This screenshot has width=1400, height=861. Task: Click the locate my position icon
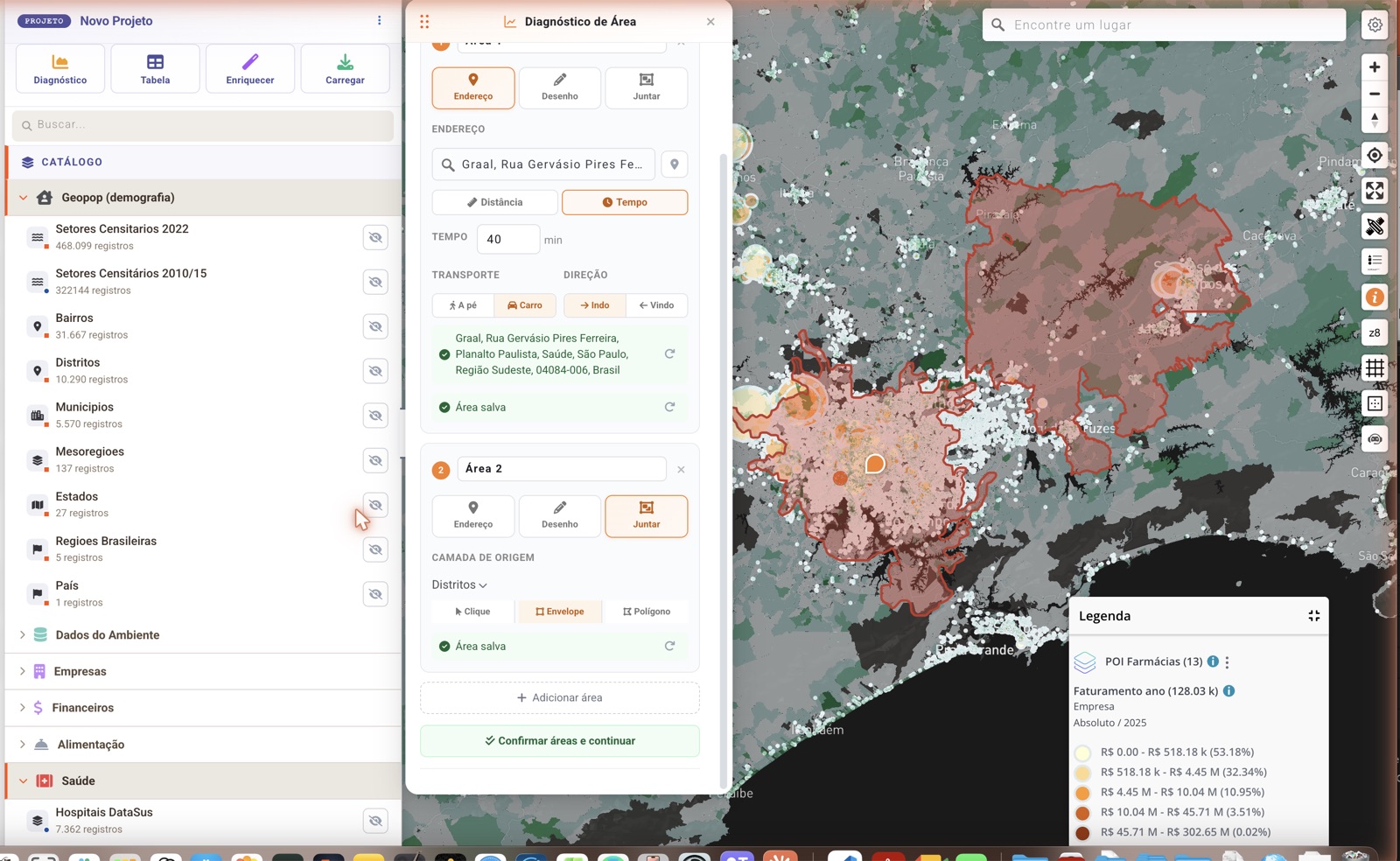coord(1375,155)
